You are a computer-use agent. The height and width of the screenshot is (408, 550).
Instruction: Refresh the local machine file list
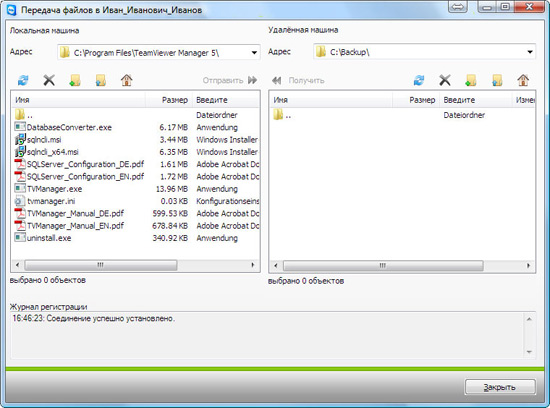(x=23, y=80)
